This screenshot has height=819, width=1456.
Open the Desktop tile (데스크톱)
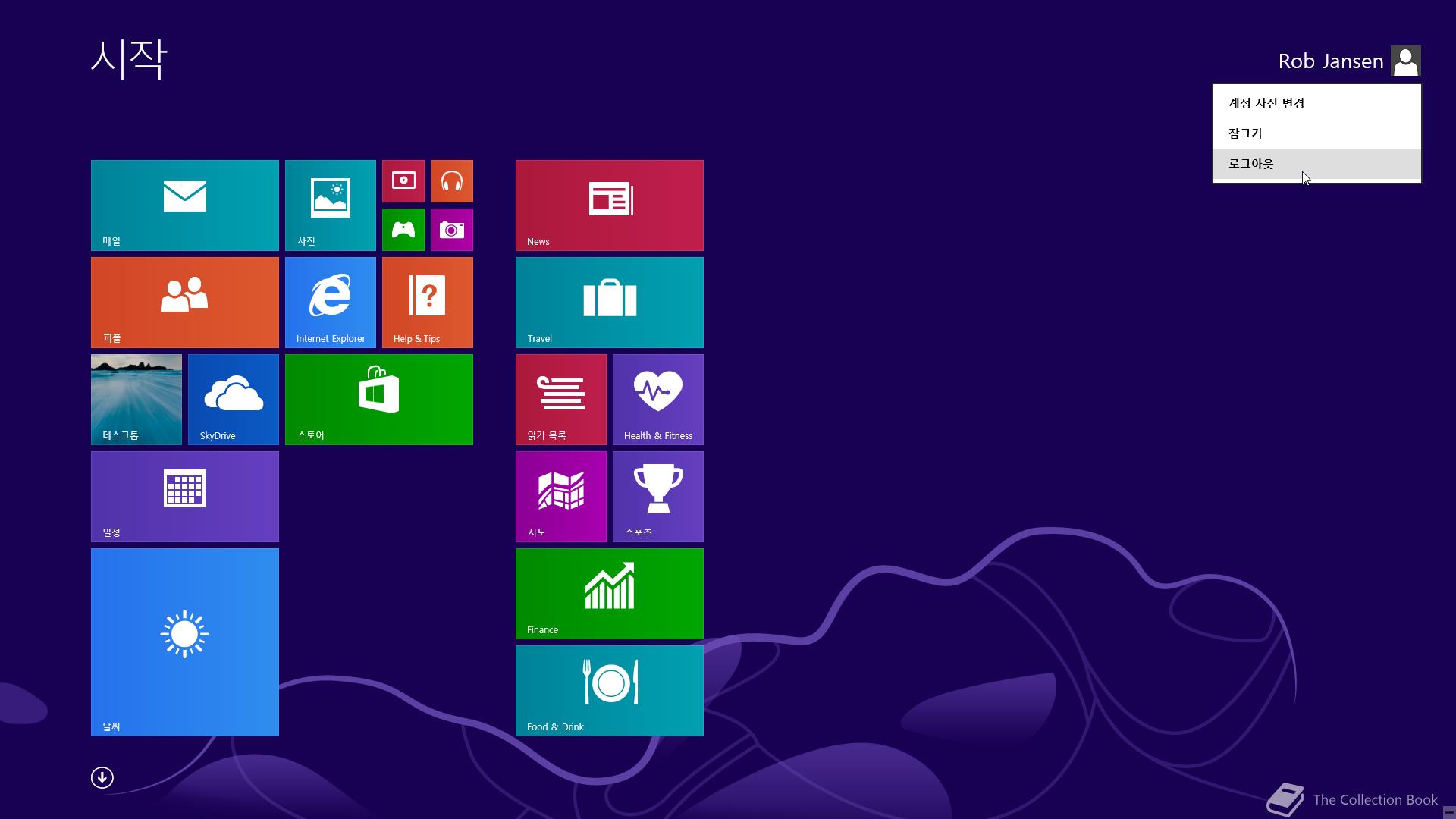(x=136, y=400)
